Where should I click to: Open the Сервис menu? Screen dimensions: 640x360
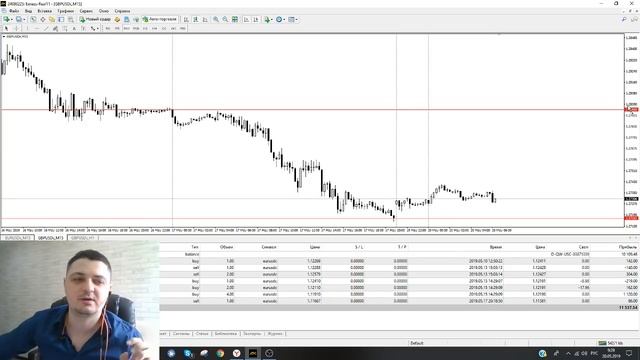(86, 11)
